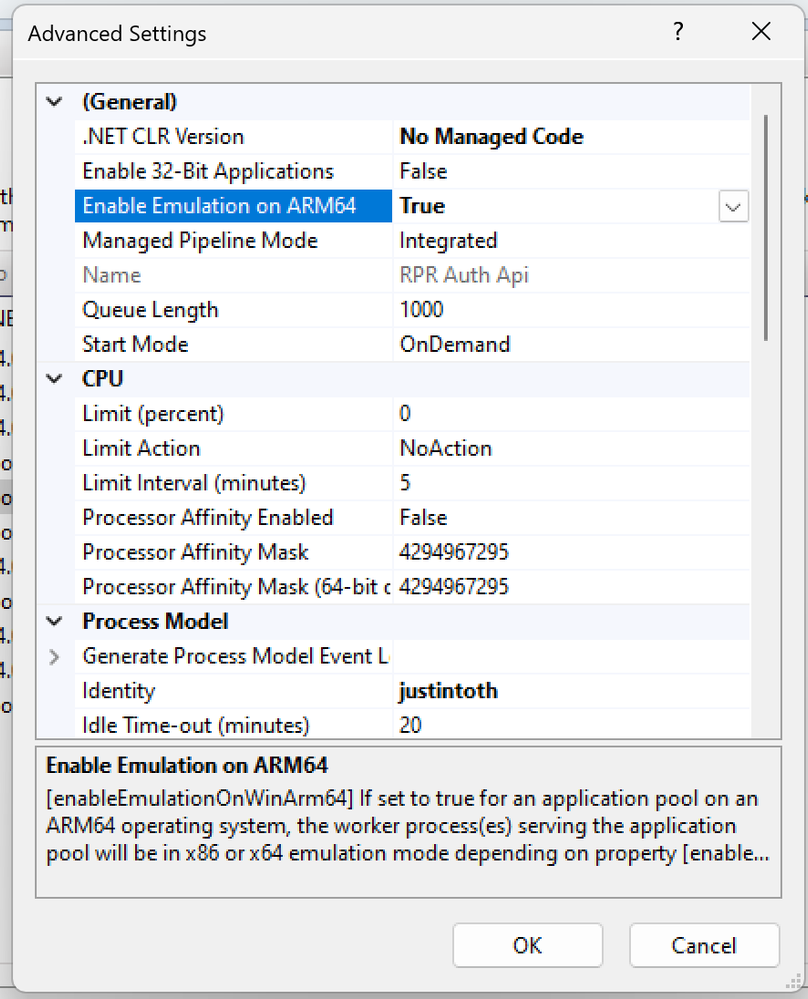Collapse the CPU section

[55, 378]
